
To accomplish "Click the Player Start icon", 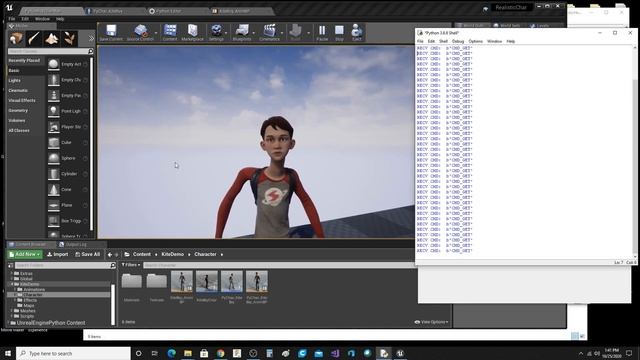I will 53,127.
